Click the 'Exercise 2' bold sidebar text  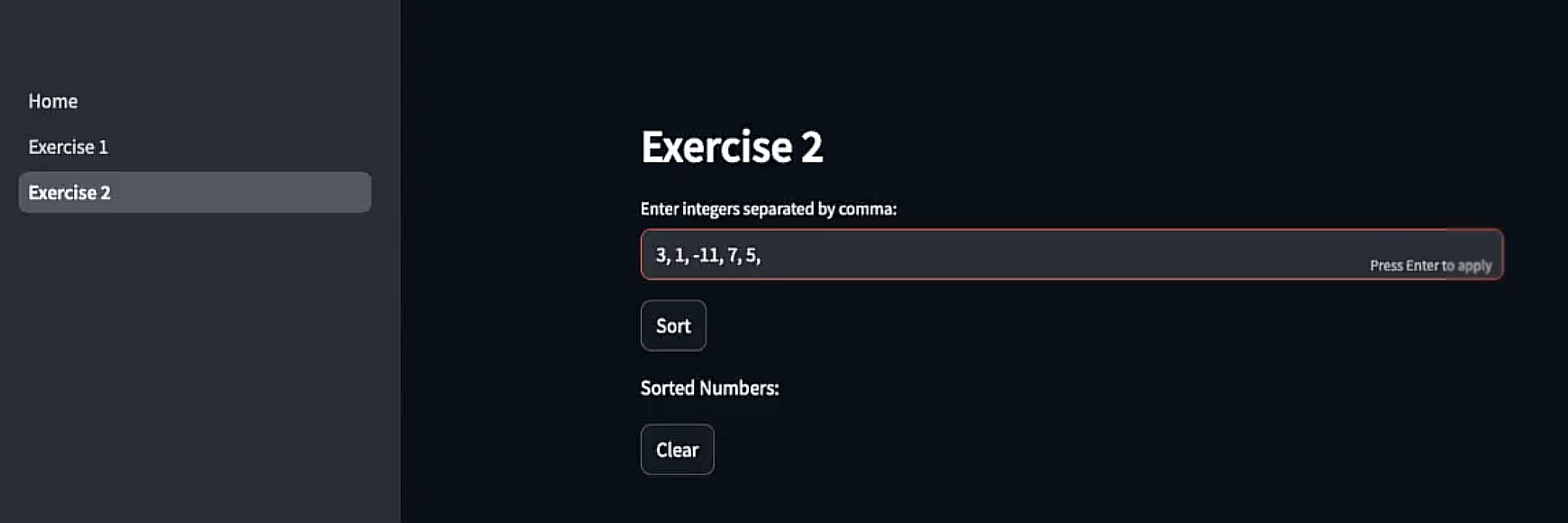(69, 192)
